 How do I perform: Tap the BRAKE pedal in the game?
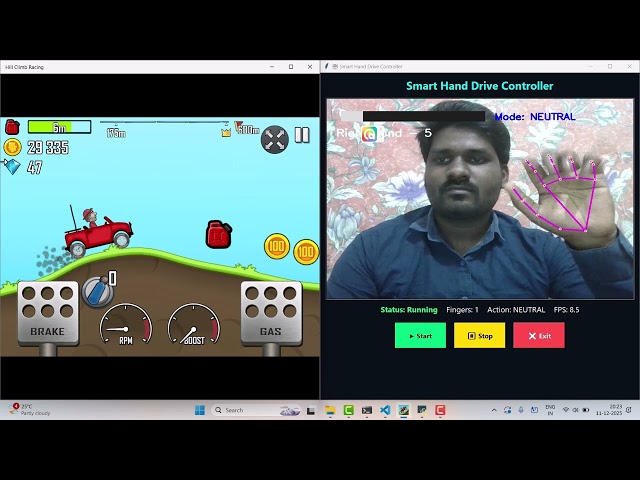tap(48, 313)
